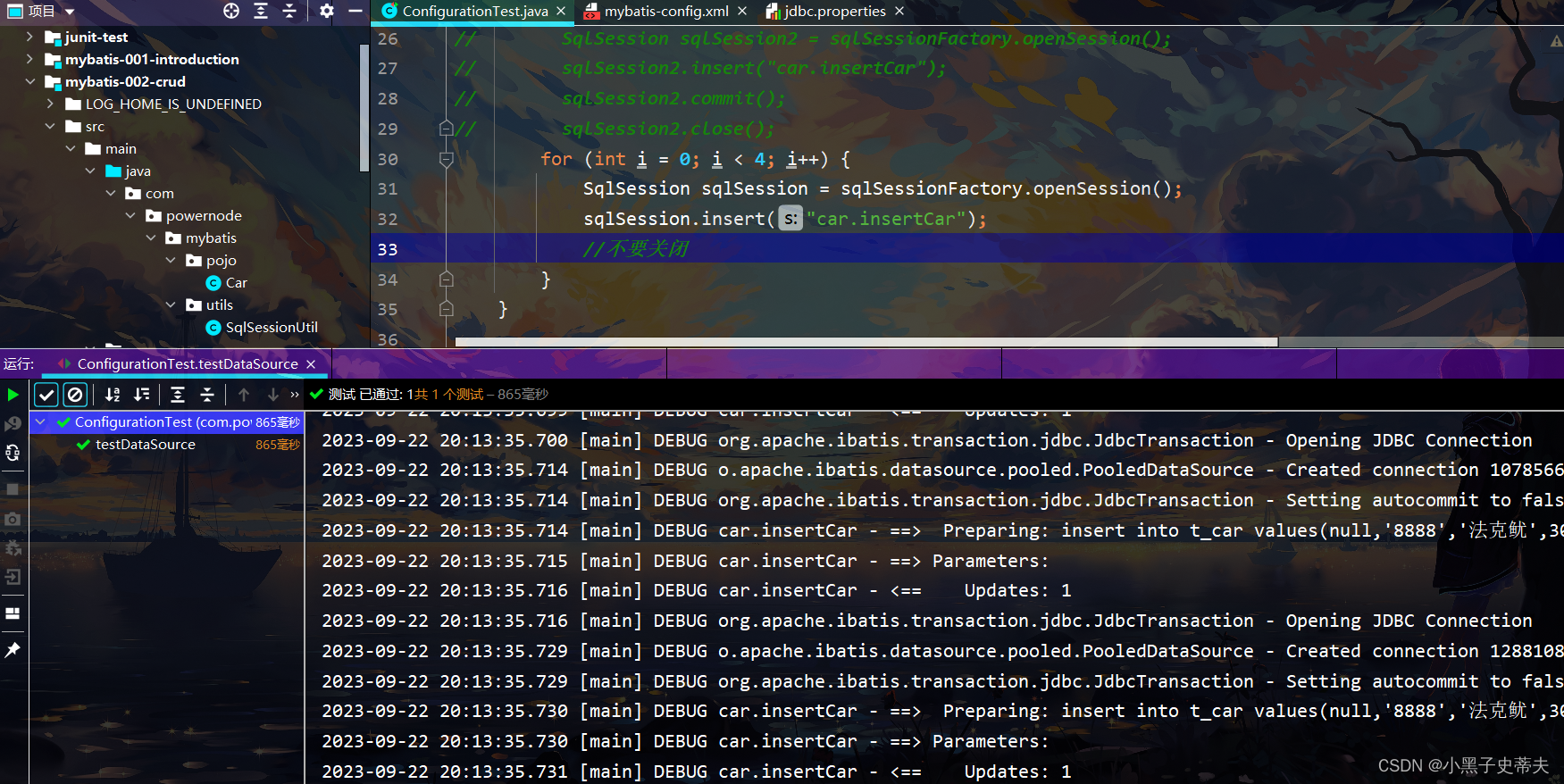The image size is (1564, 784).
Task: Collapse all test results in the run panel
Action: [x=206, y=394]
